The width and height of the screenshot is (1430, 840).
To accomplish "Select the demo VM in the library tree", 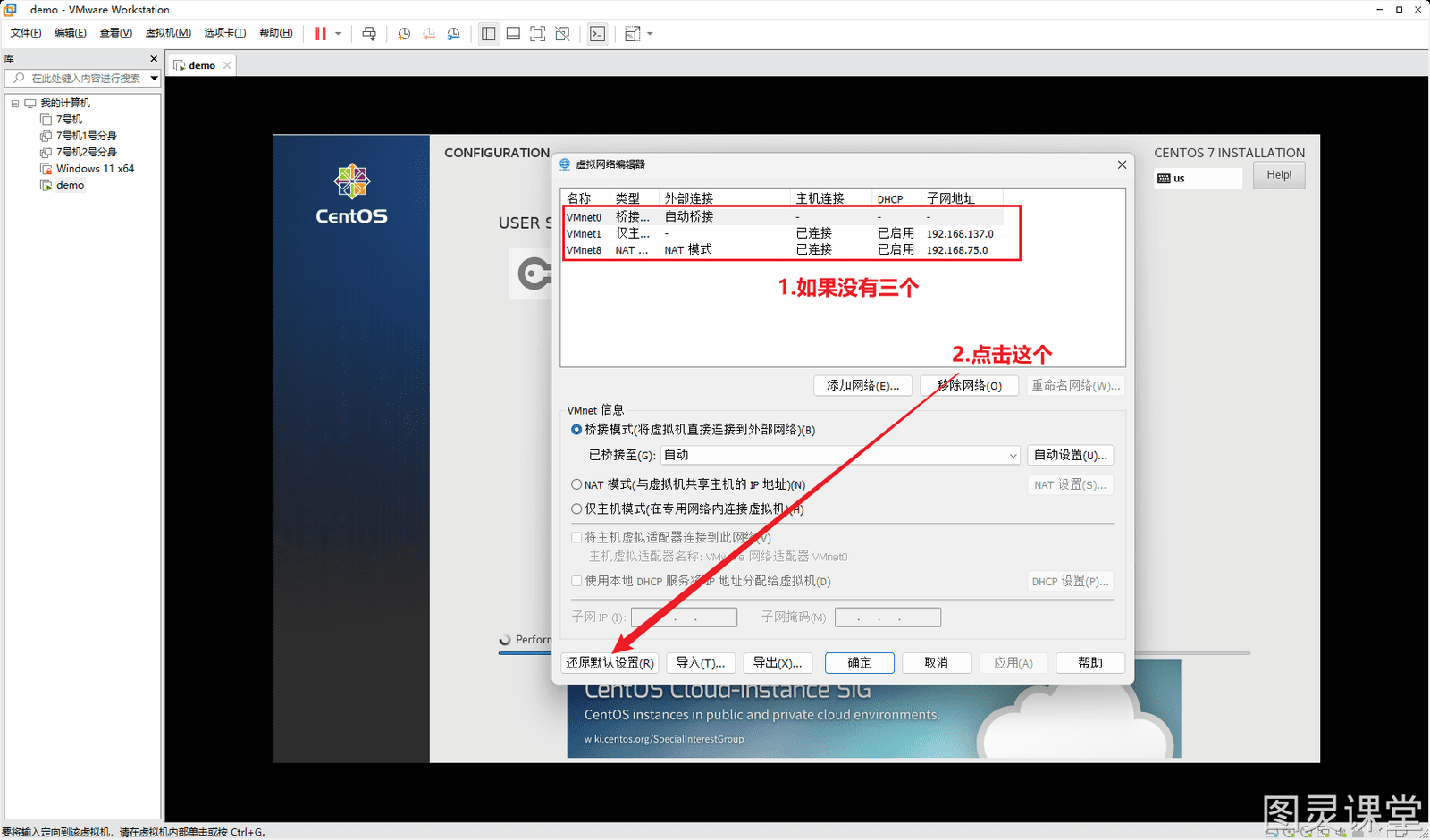I will [70, 185].
